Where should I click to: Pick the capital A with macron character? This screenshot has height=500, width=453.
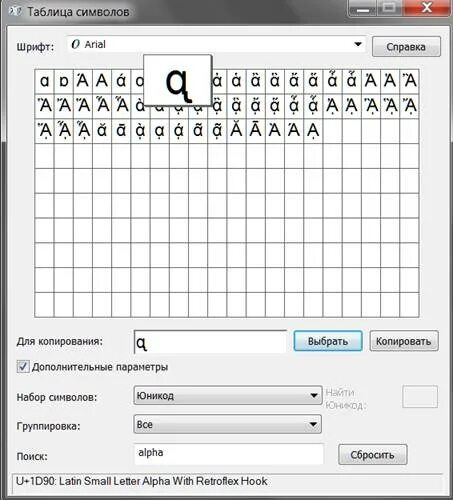point(256,131)
